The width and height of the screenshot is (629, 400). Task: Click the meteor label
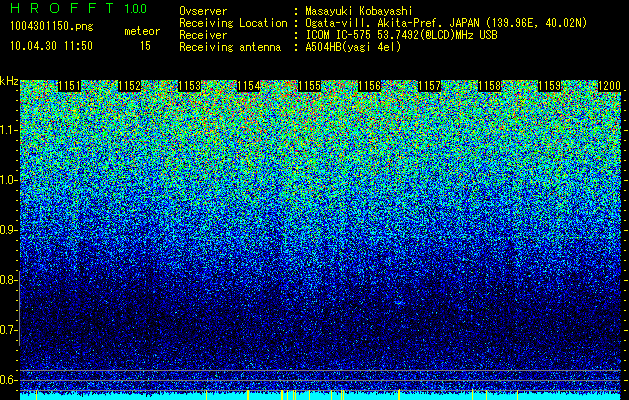coord(142,31)
